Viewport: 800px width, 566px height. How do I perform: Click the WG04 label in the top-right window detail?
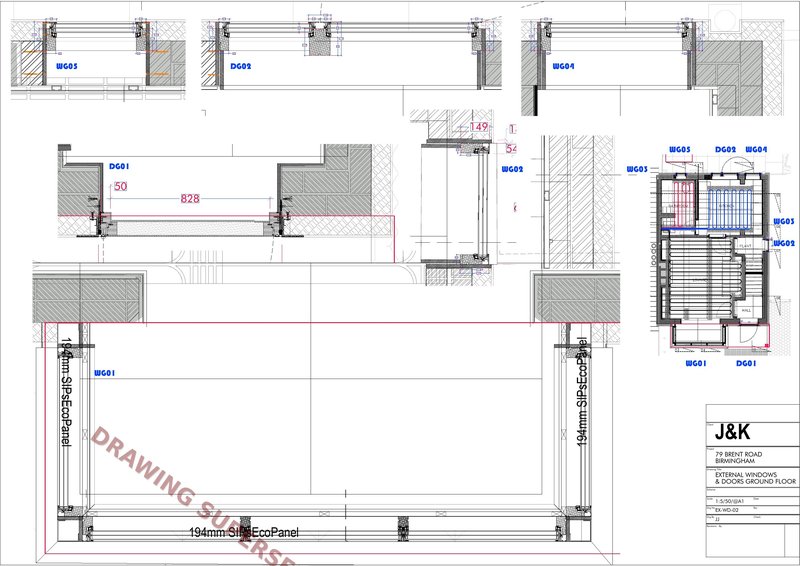pos(563,66)
